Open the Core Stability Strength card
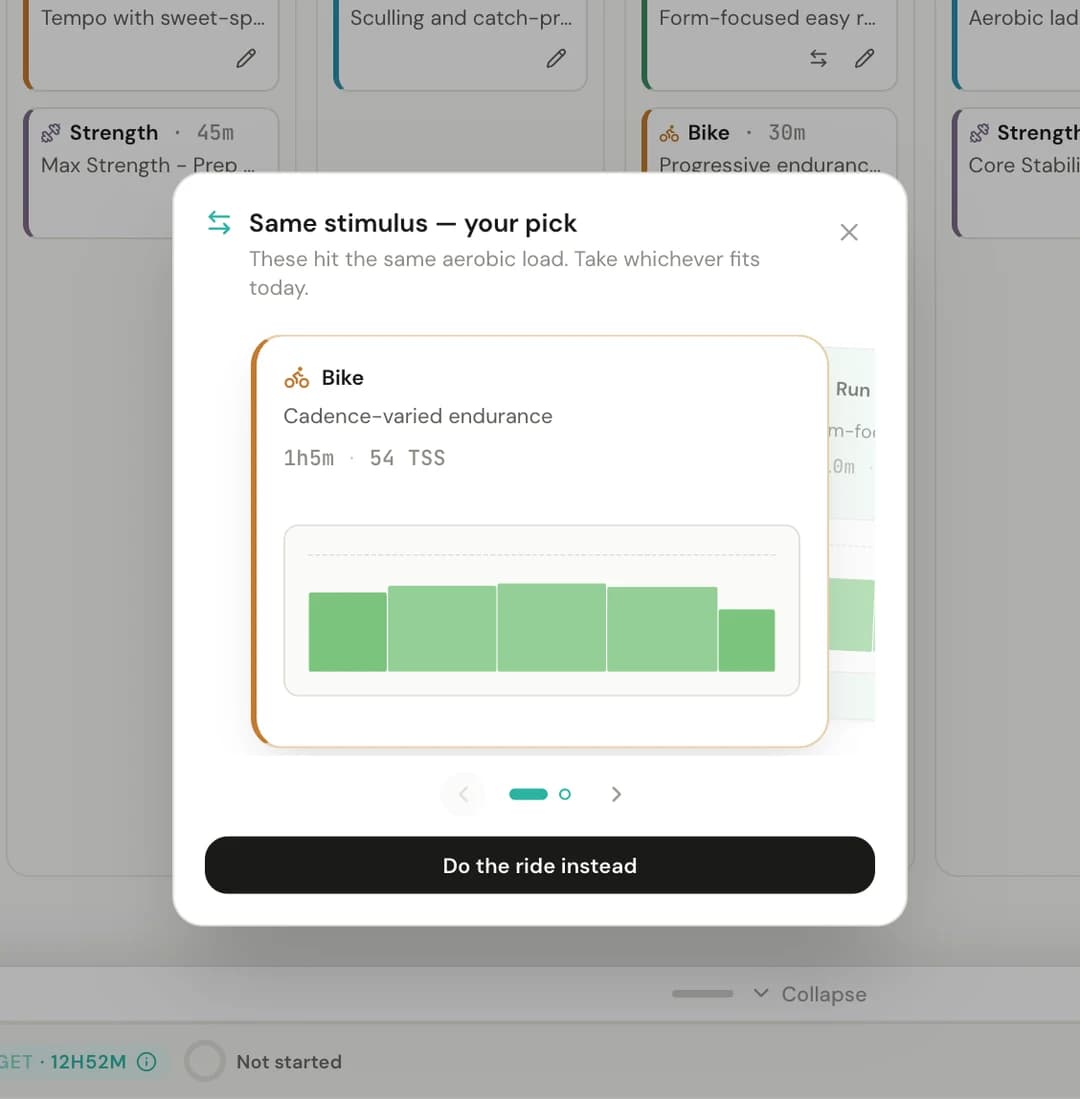The width and height of the screenshot is (1080, 1099). pyautogui.click(x=1016, y=172)
